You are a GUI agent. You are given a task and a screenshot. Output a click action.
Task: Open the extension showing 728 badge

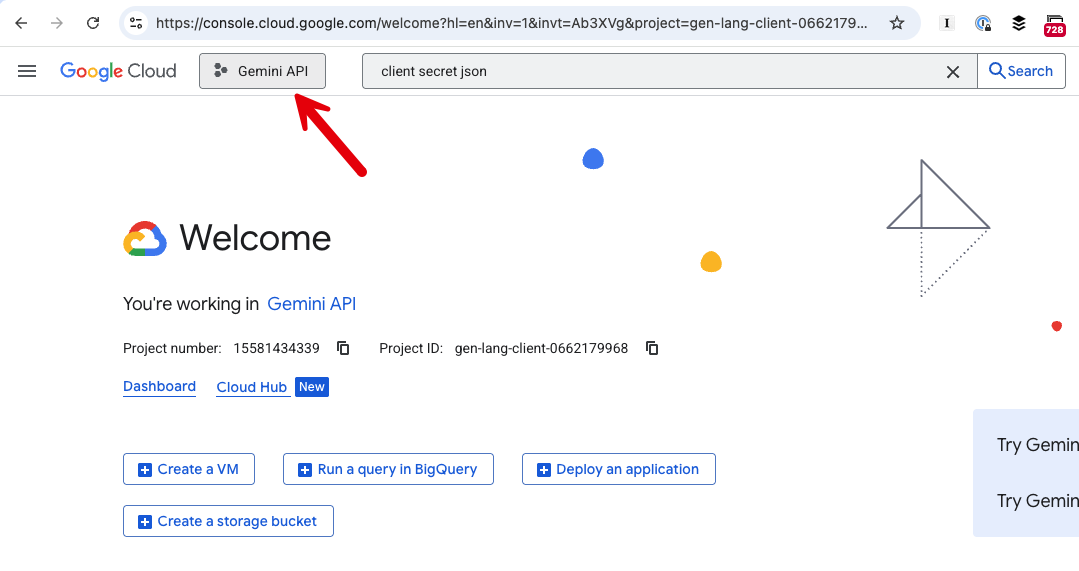point(1054,25)
